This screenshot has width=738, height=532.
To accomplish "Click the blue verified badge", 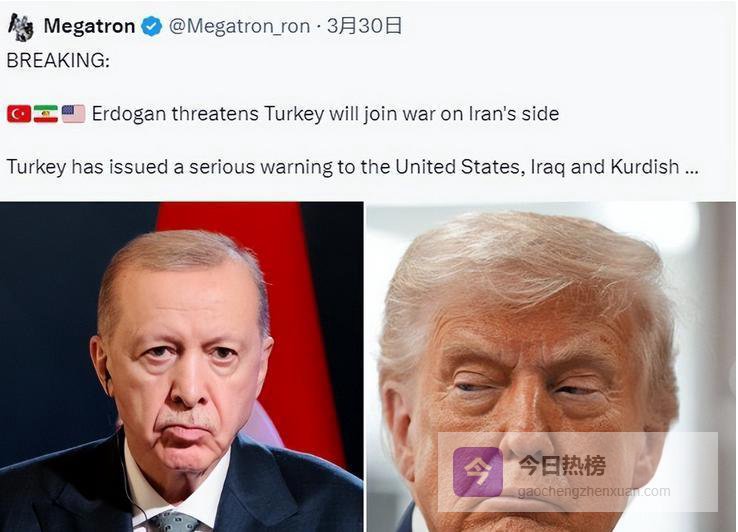I will click(x=152, y=26).
